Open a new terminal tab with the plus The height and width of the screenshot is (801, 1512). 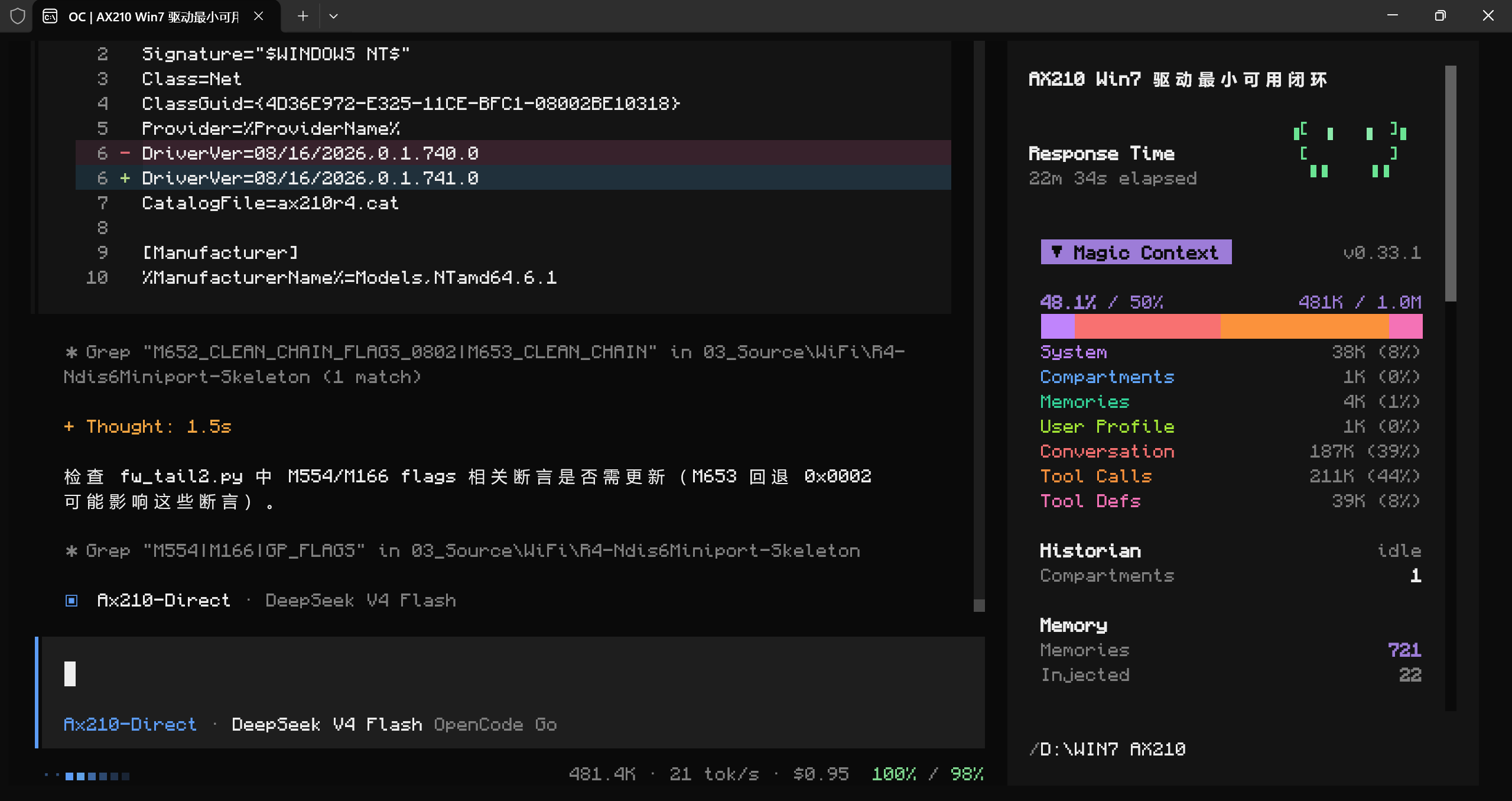[x=303, y=16]
